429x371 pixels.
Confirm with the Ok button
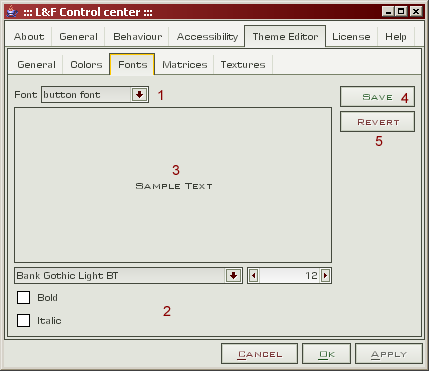point(326,354)
